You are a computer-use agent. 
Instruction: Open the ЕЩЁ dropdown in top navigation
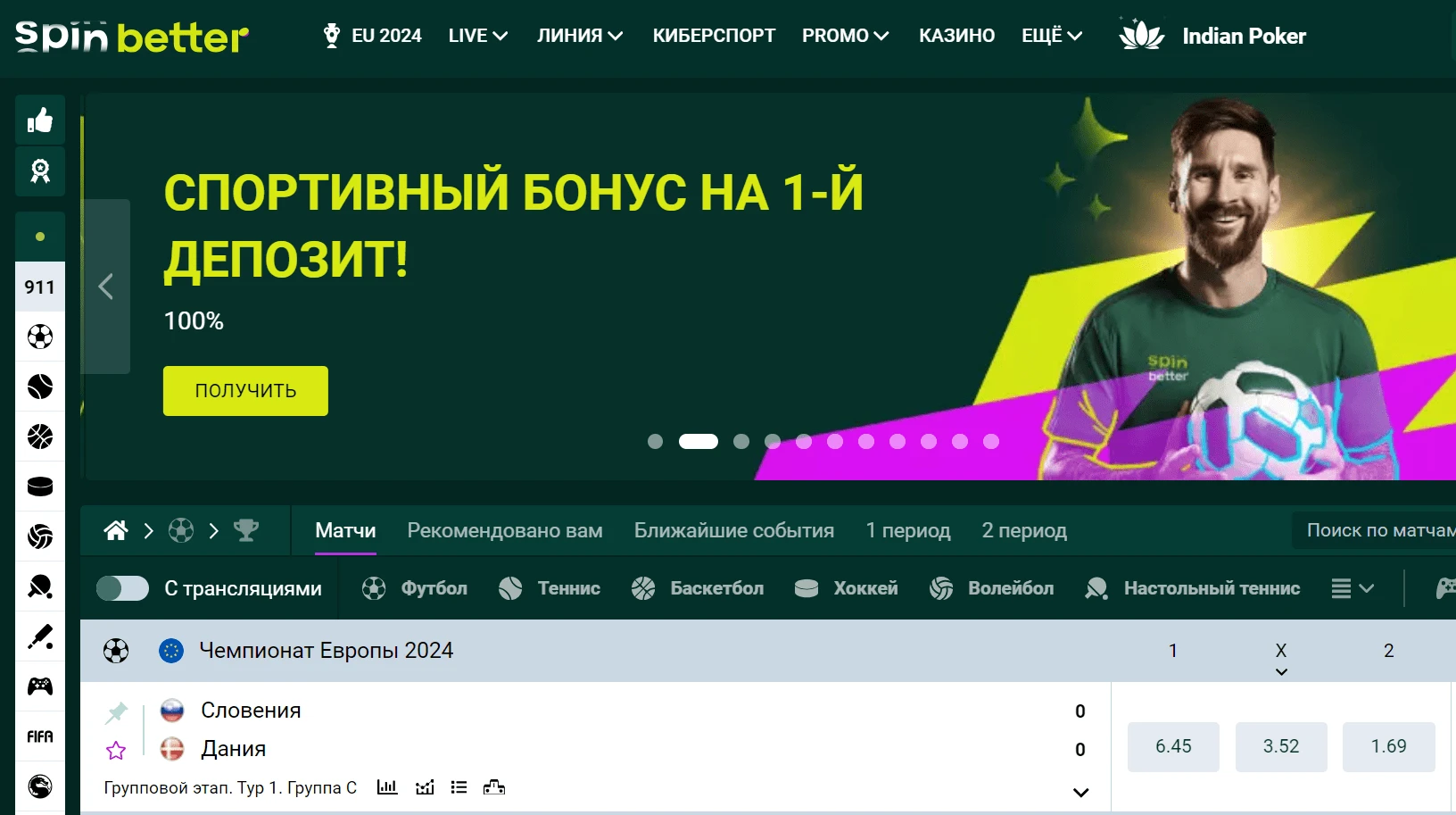tap(1052, 36)
